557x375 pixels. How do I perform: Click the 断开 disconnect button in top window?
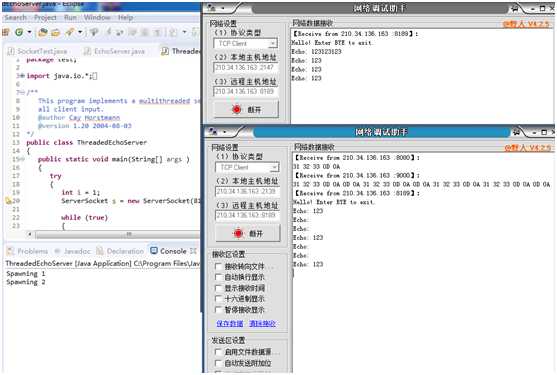(x=246, y=110)
